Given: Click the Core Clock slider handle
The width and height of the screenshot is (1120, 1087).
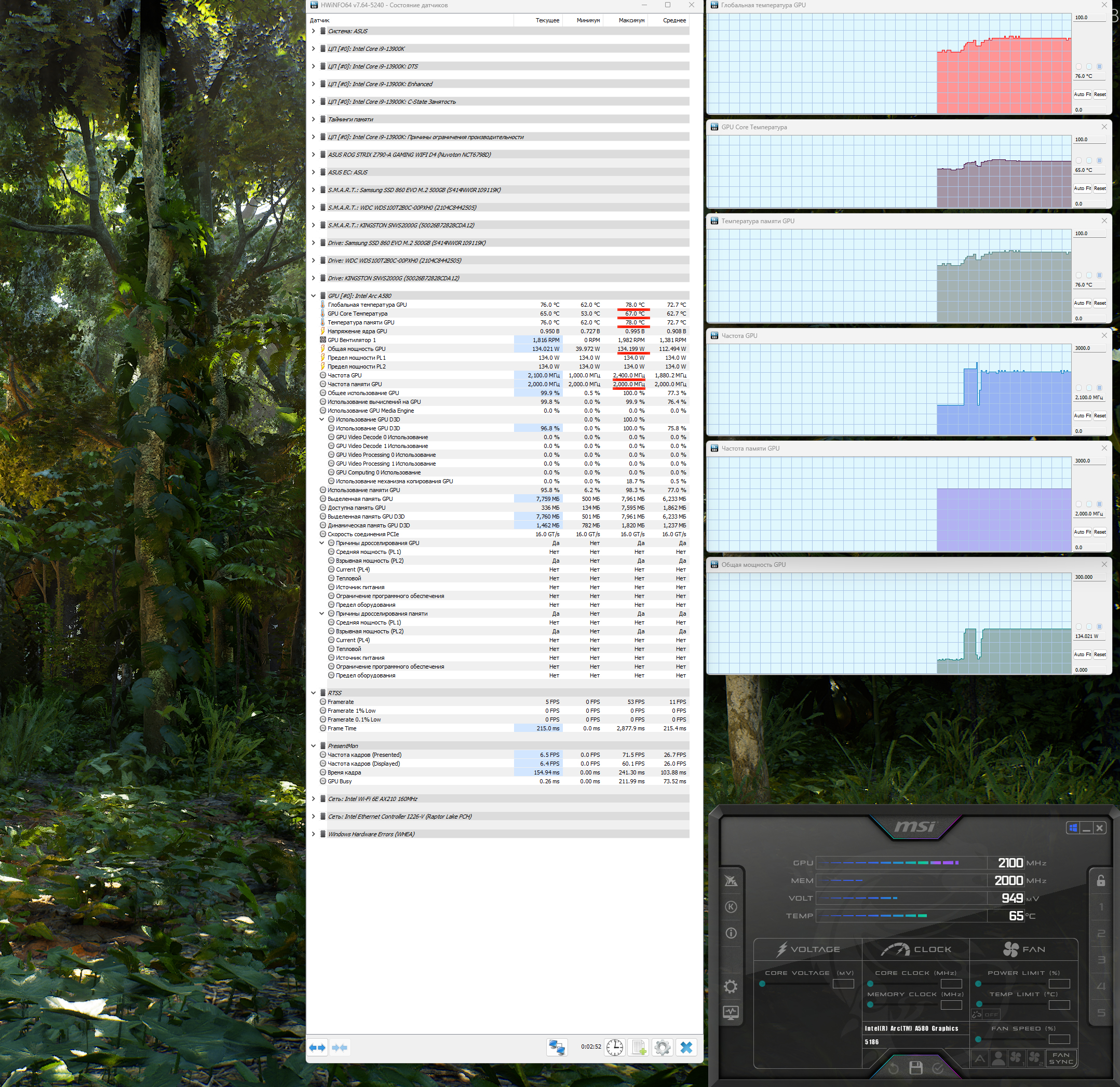Looking at the screenshot, I should click(870, 984).
